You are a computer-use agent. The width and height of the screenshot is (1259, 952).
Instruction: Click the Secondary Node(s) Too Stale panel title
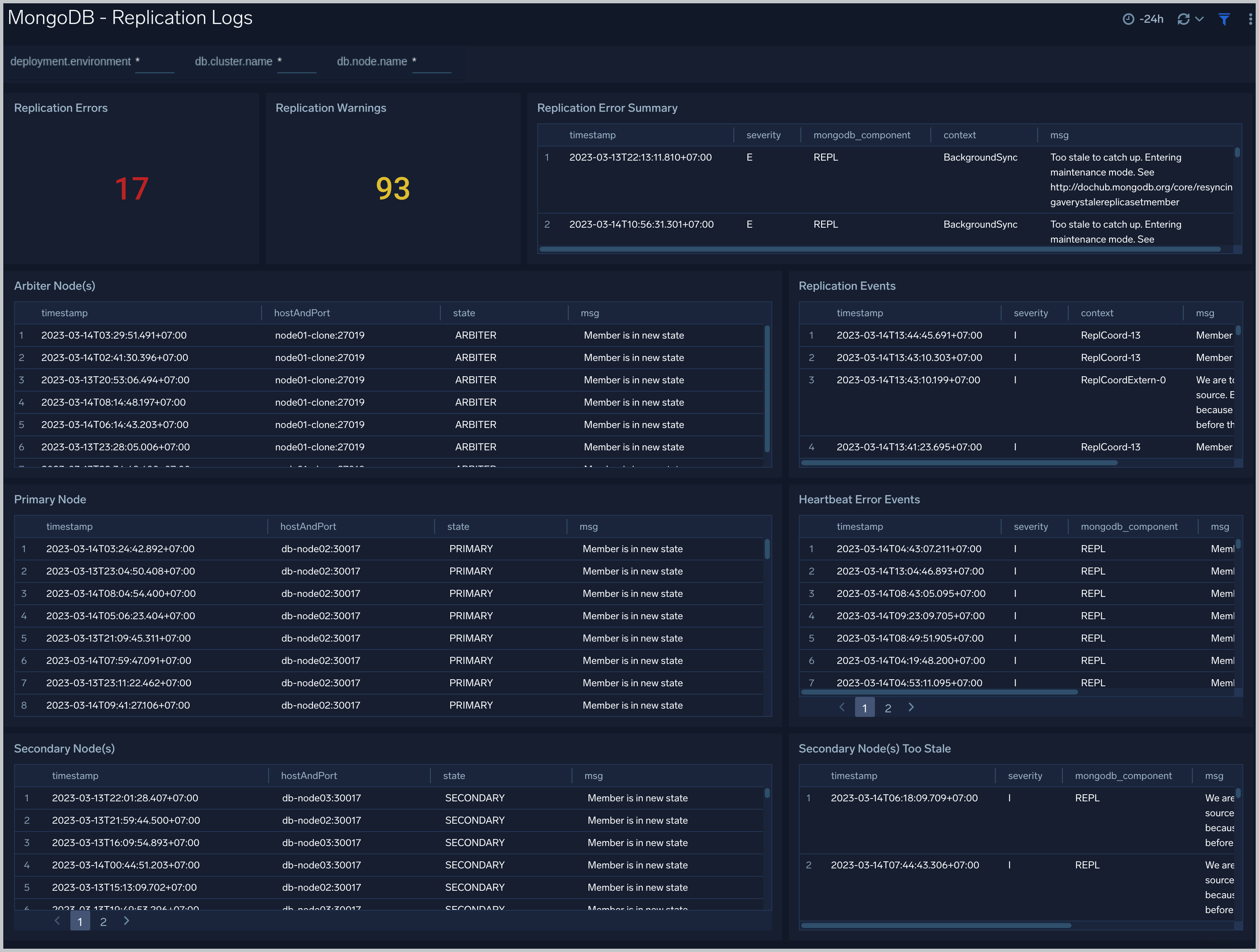874,749
